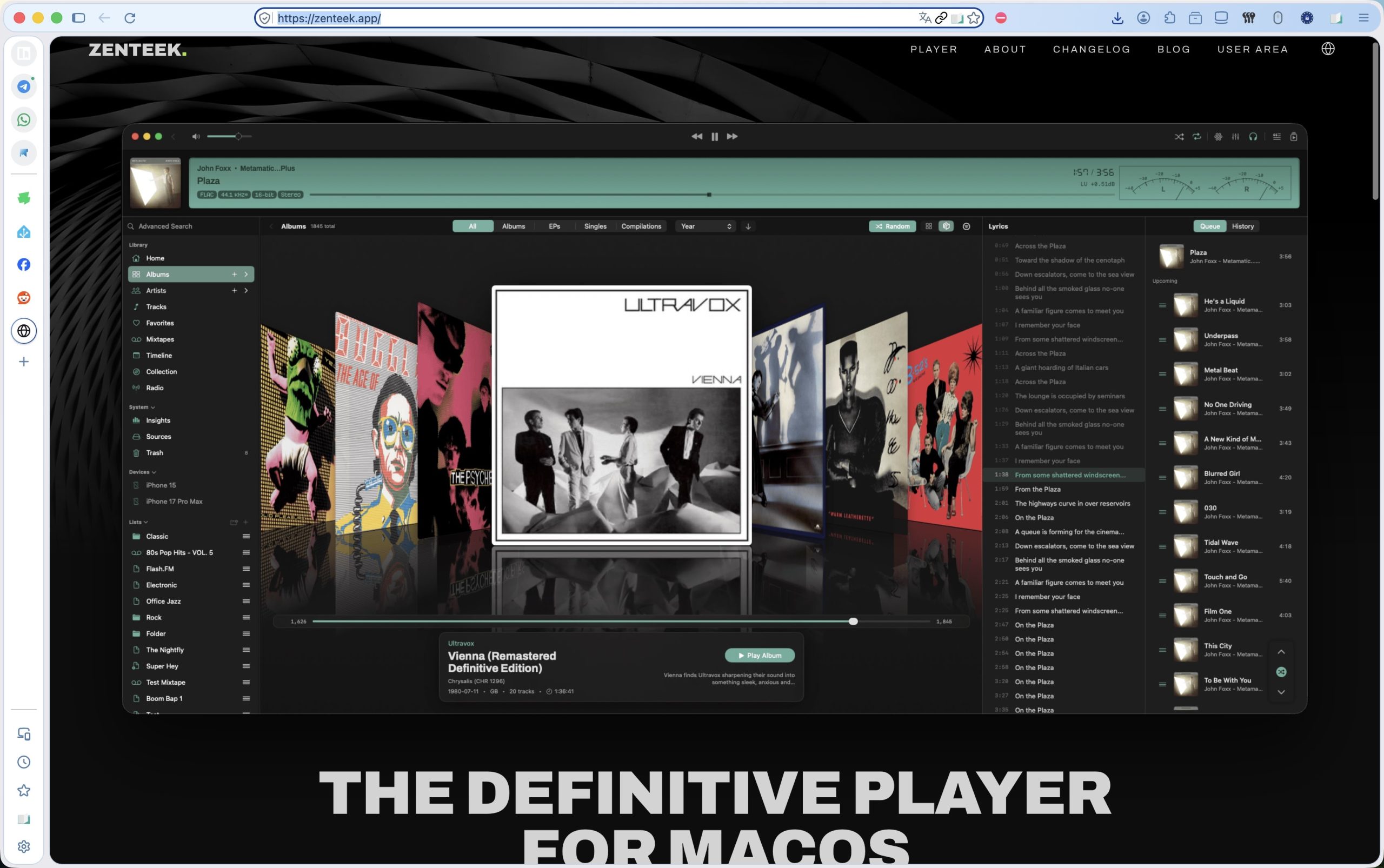This screenshot has height=868, width=1384.
Task: Open the lyrics panel icon in the player toolbar
Action: (1276, 137)
